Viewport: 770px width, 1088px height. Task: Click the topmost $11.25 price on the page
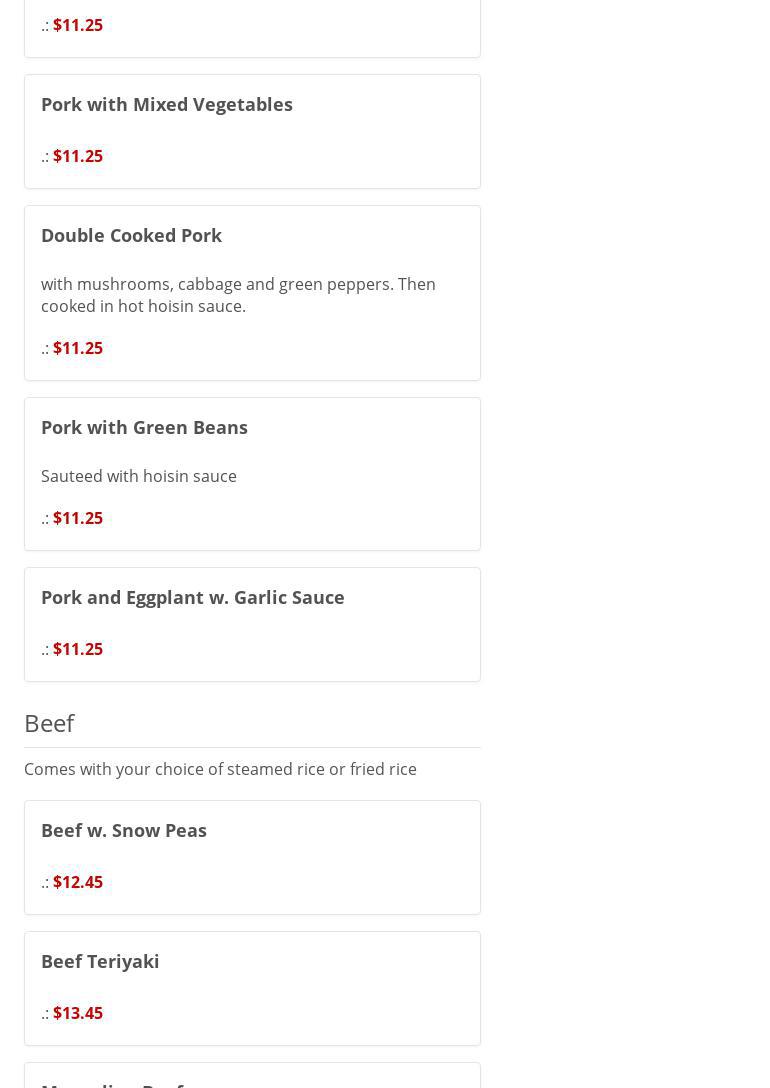coord(77,25)
